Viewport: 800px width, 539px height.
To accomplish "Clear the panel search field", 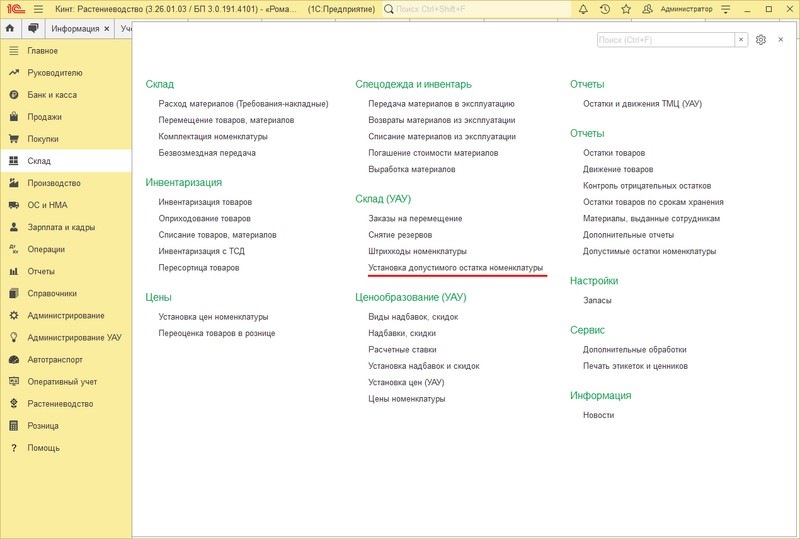I will 741,40.
